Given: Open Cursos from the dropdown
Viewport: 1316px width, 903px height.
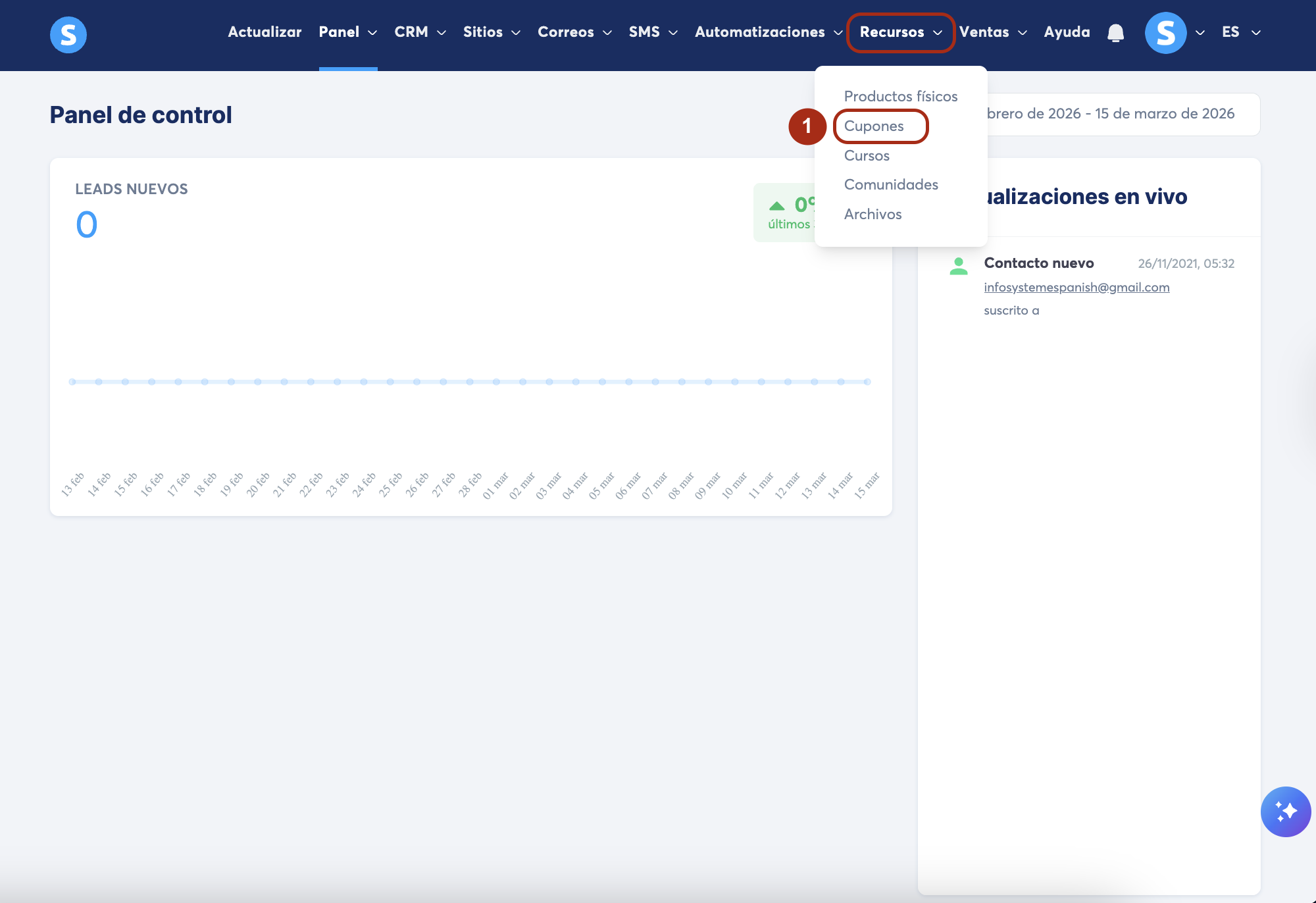Looking at the screenshot, I should (x=867, y=156).
